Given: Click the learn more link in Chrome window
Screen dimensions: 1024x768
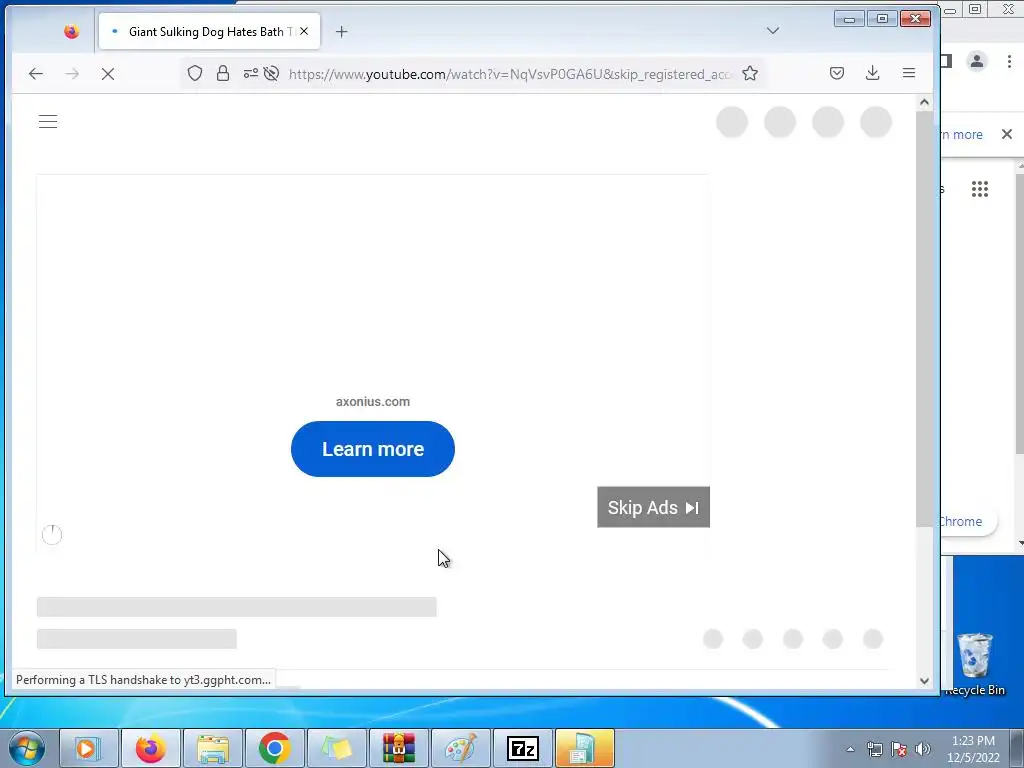Looking at the screenshot, I should coord(961,135).
